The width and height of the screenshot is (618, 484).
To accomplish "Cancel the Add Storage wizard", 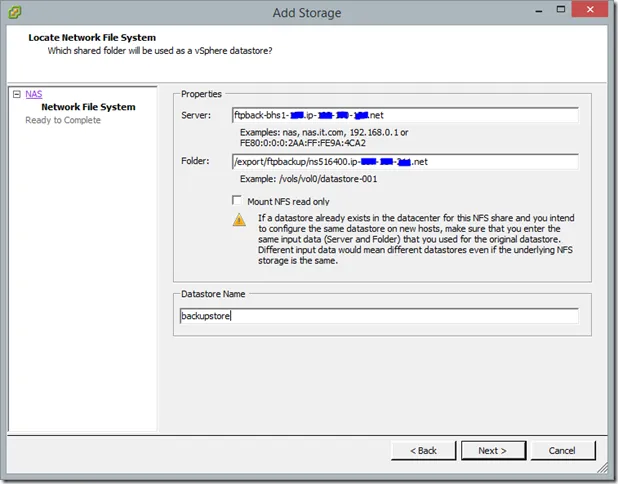I will click(562, 450).
